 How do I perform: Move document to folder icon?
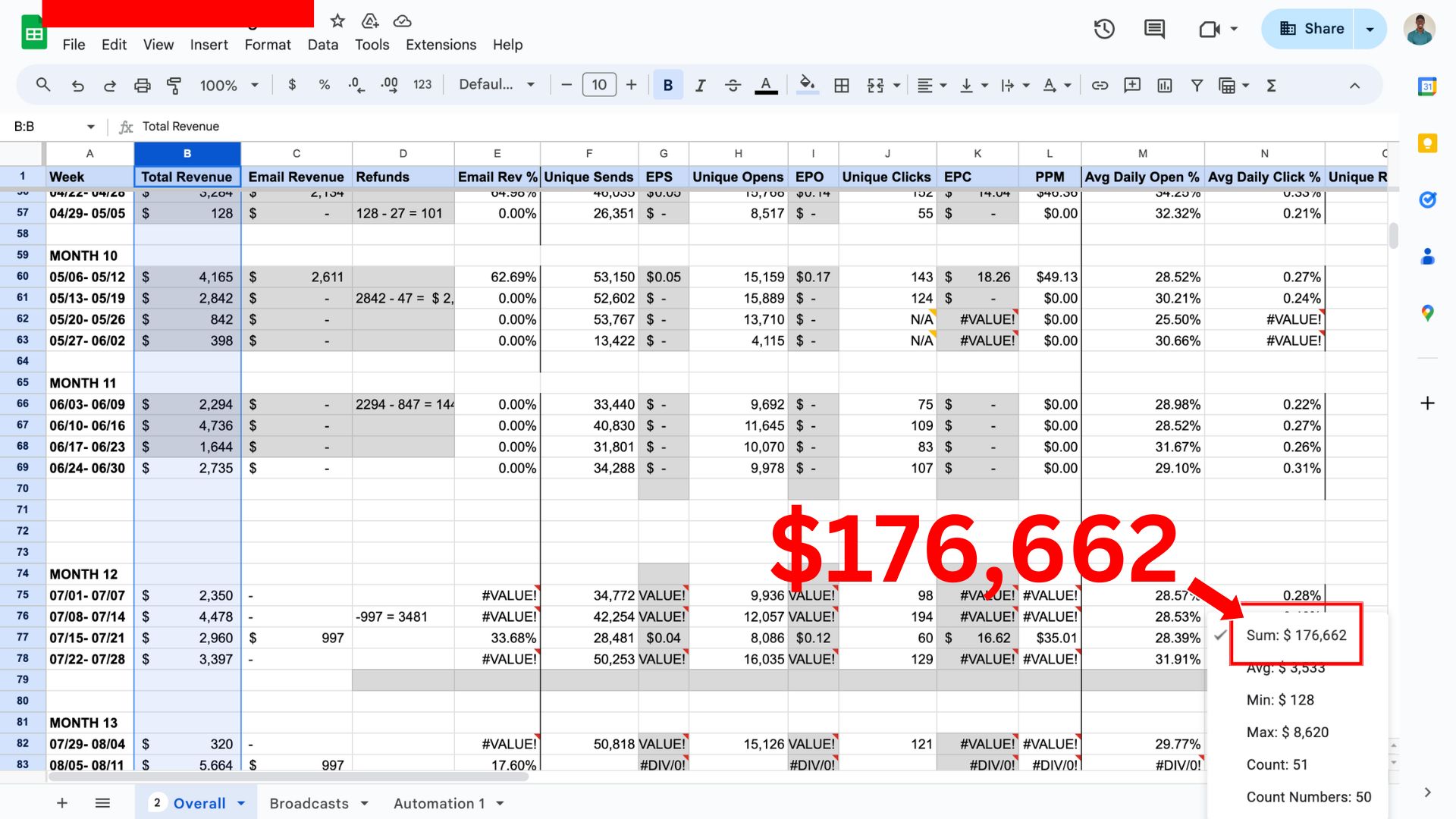click(370, 20)
